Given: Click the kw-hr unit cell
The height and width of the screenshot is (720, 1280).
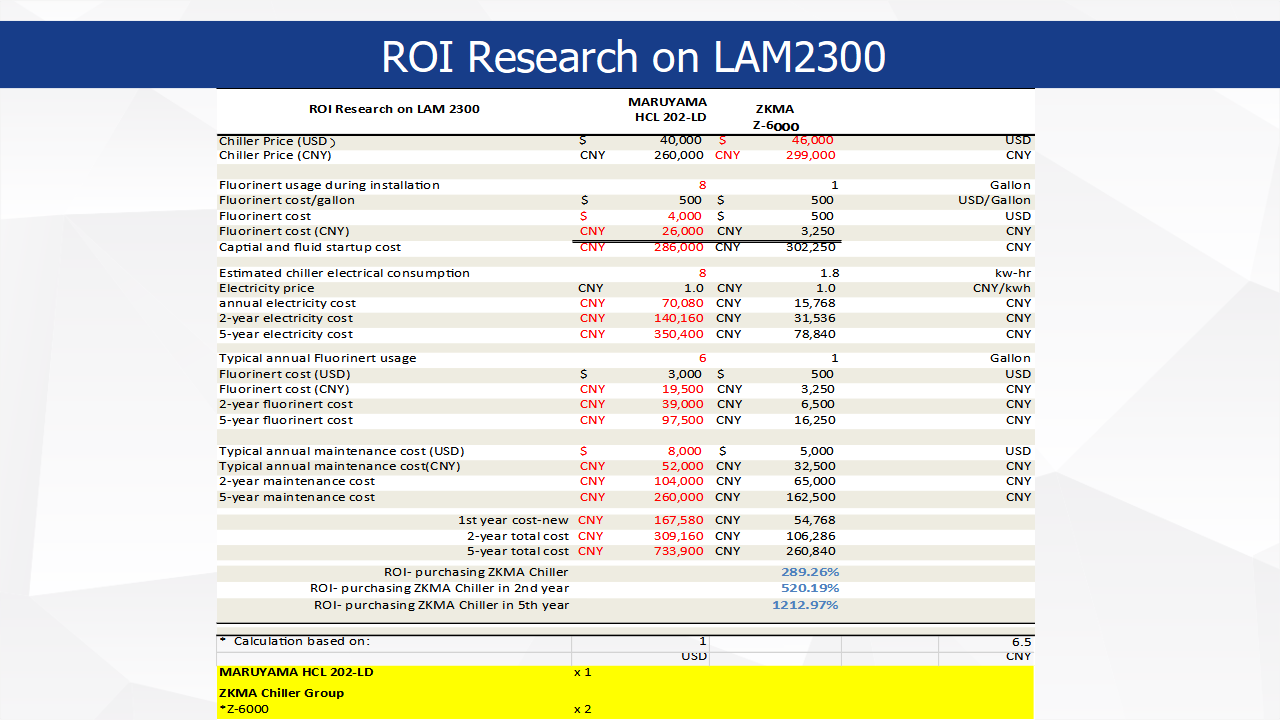Looking at the screenshot, I should pos(1010,273).
